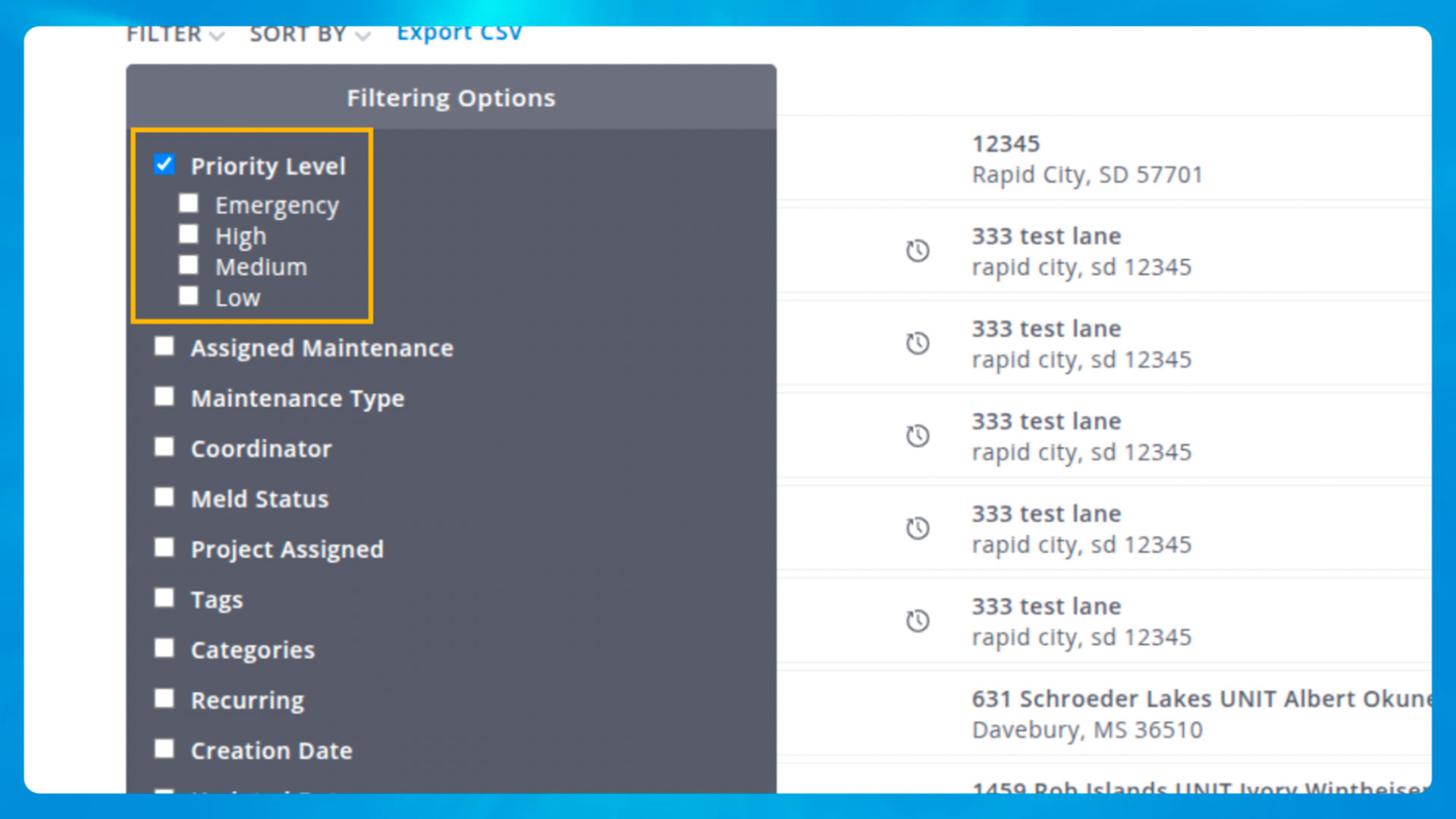Image resolution: width=1456 pixels, height=819 pixels.
Task: Enable the Tags filter checkbox
Action: 165,598
